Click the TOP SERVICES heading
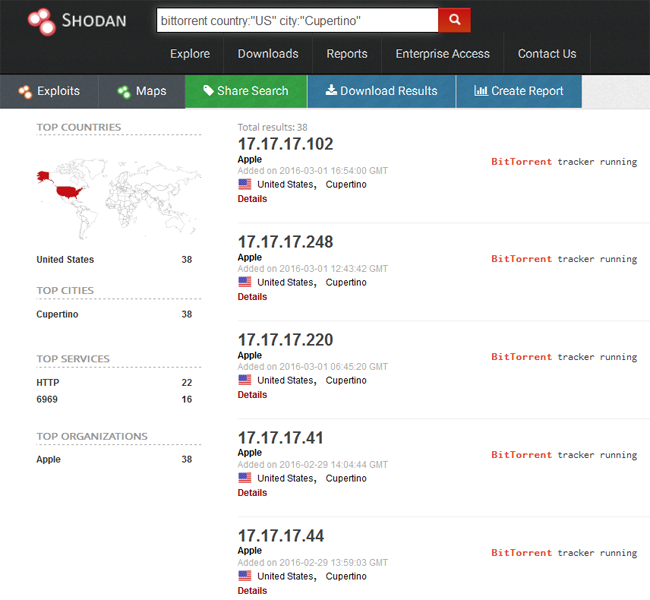650x600 pixels. [x=73, y=359]
